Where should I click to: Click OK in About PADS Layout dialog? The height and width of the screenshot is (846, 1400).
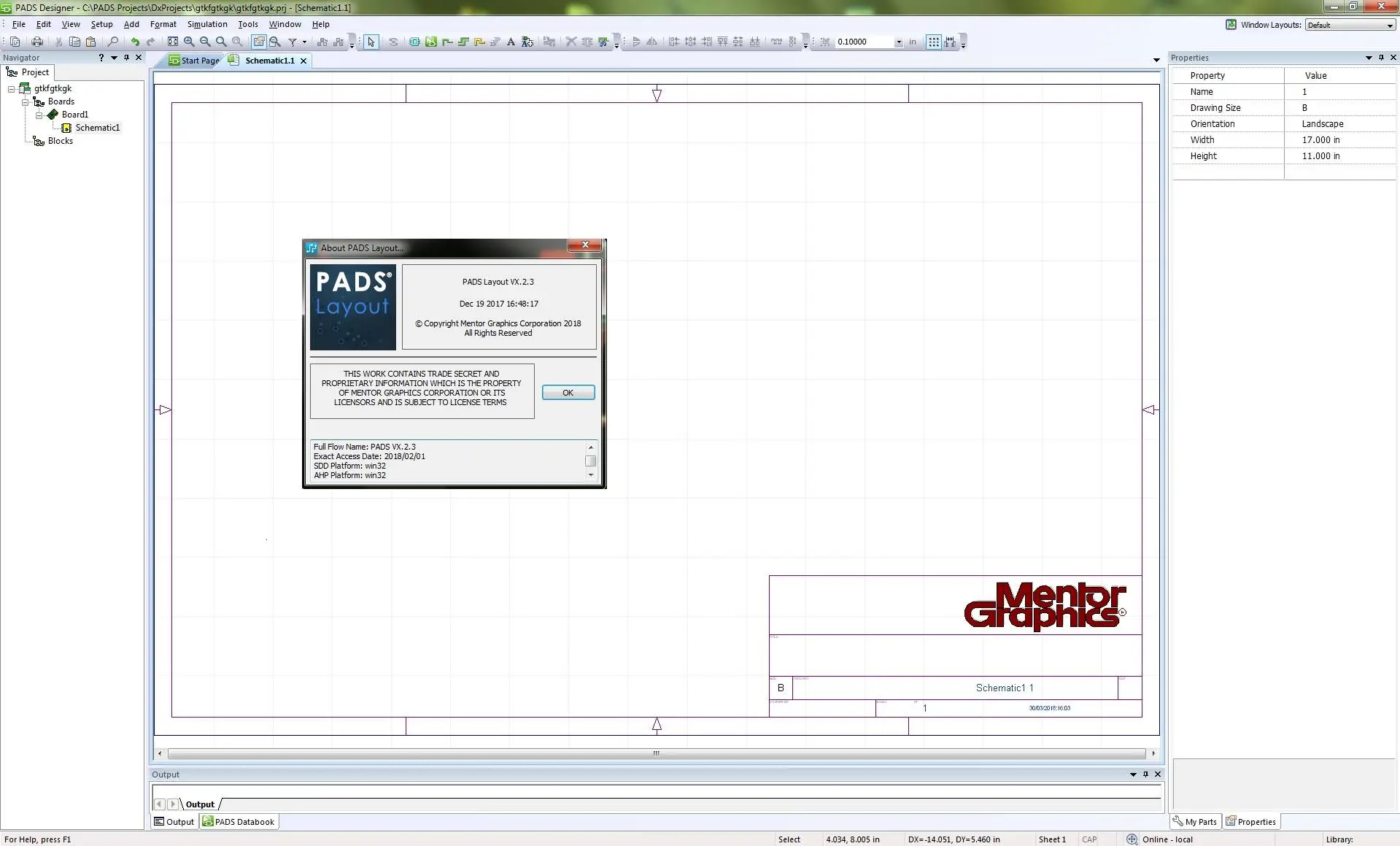[568, 393]
